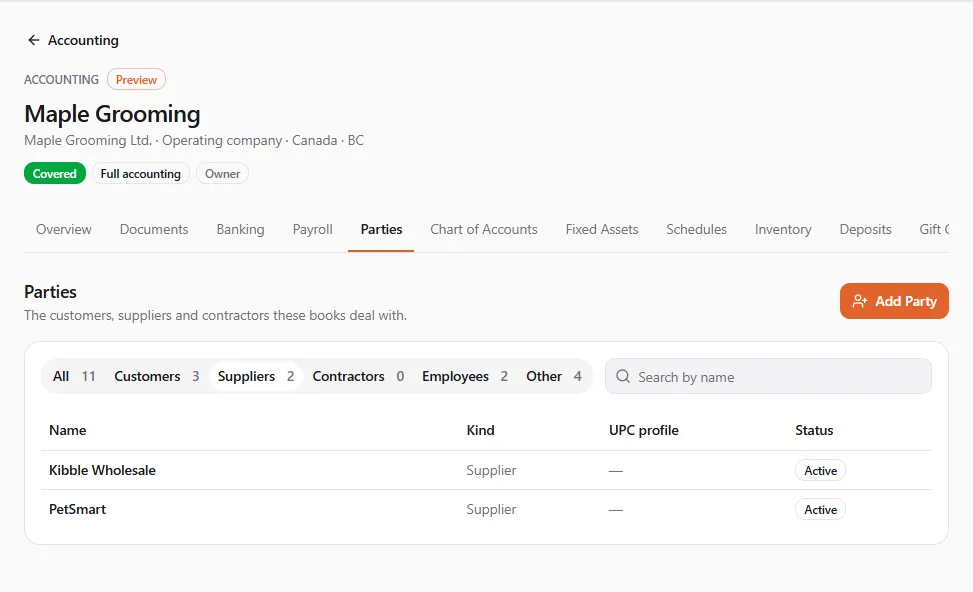This screenshot has width=973, height=592.
Task: Click the green Covered badge
Action: [x=55, y=174]
